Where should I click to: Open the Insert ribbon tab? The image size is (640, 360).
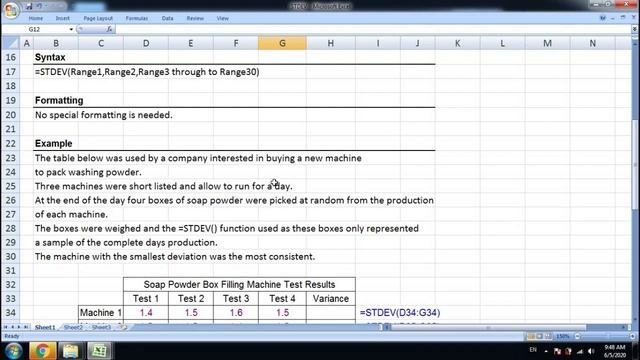coord(62,18)
